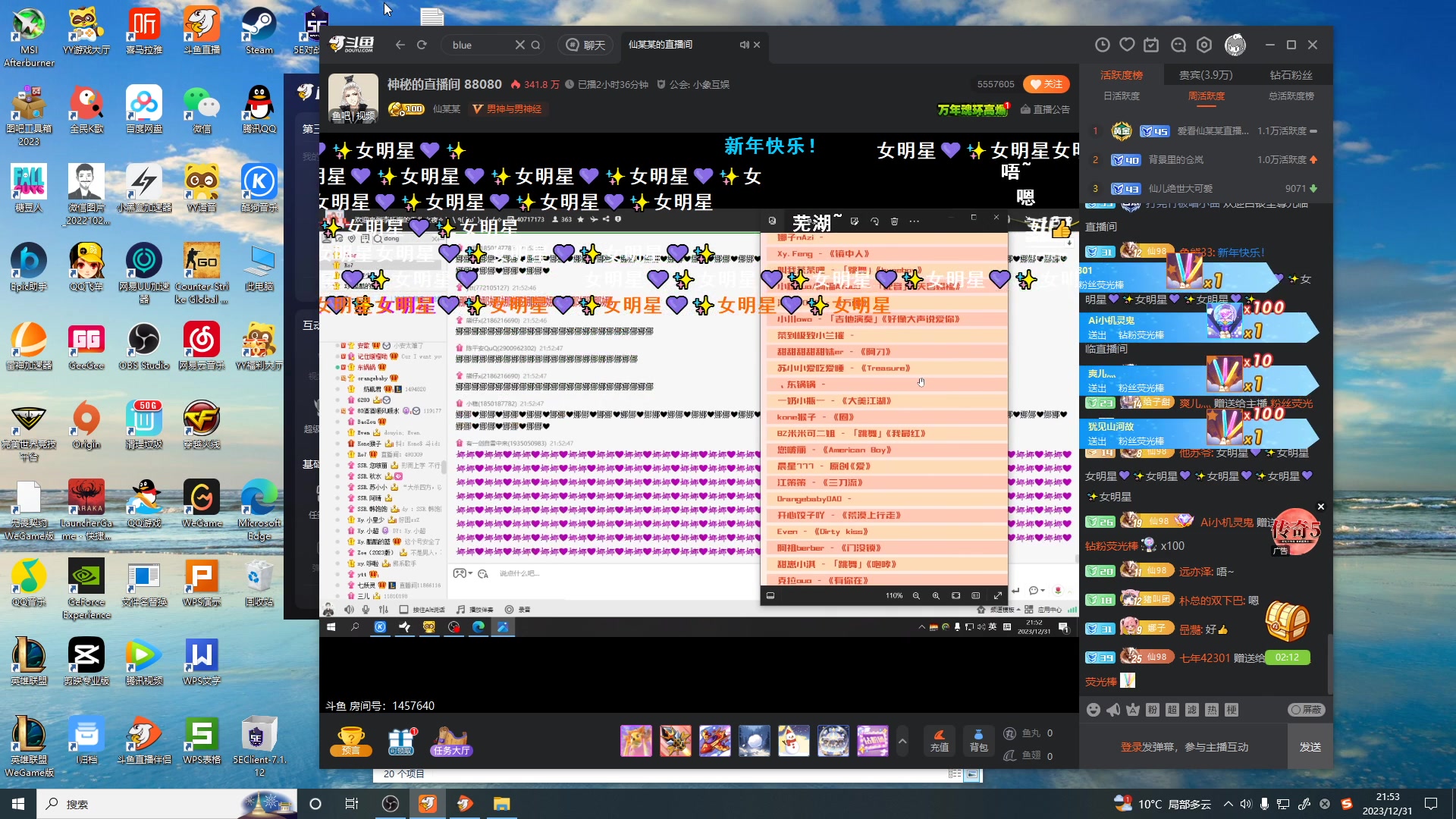
Task: Click the horn broadcast icon
Action: pos(1112,710)
